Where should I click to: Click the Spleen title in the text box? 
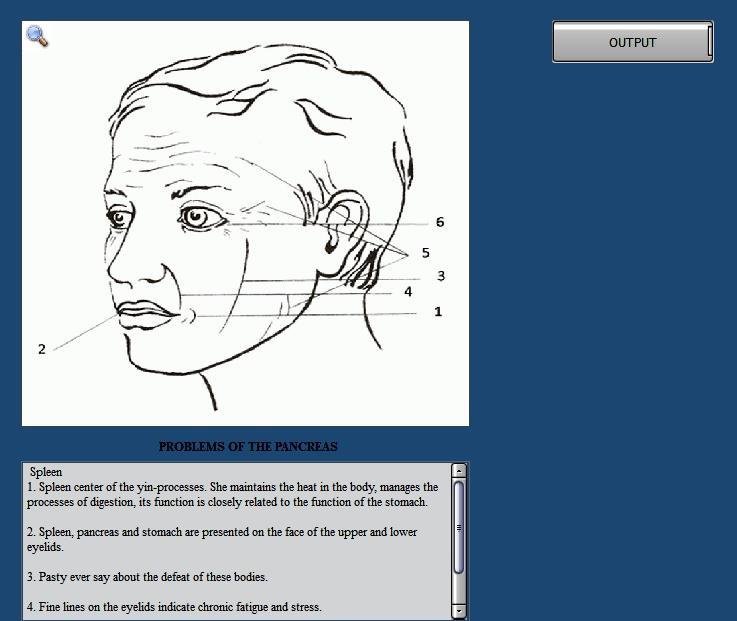(x=46, y=472)
